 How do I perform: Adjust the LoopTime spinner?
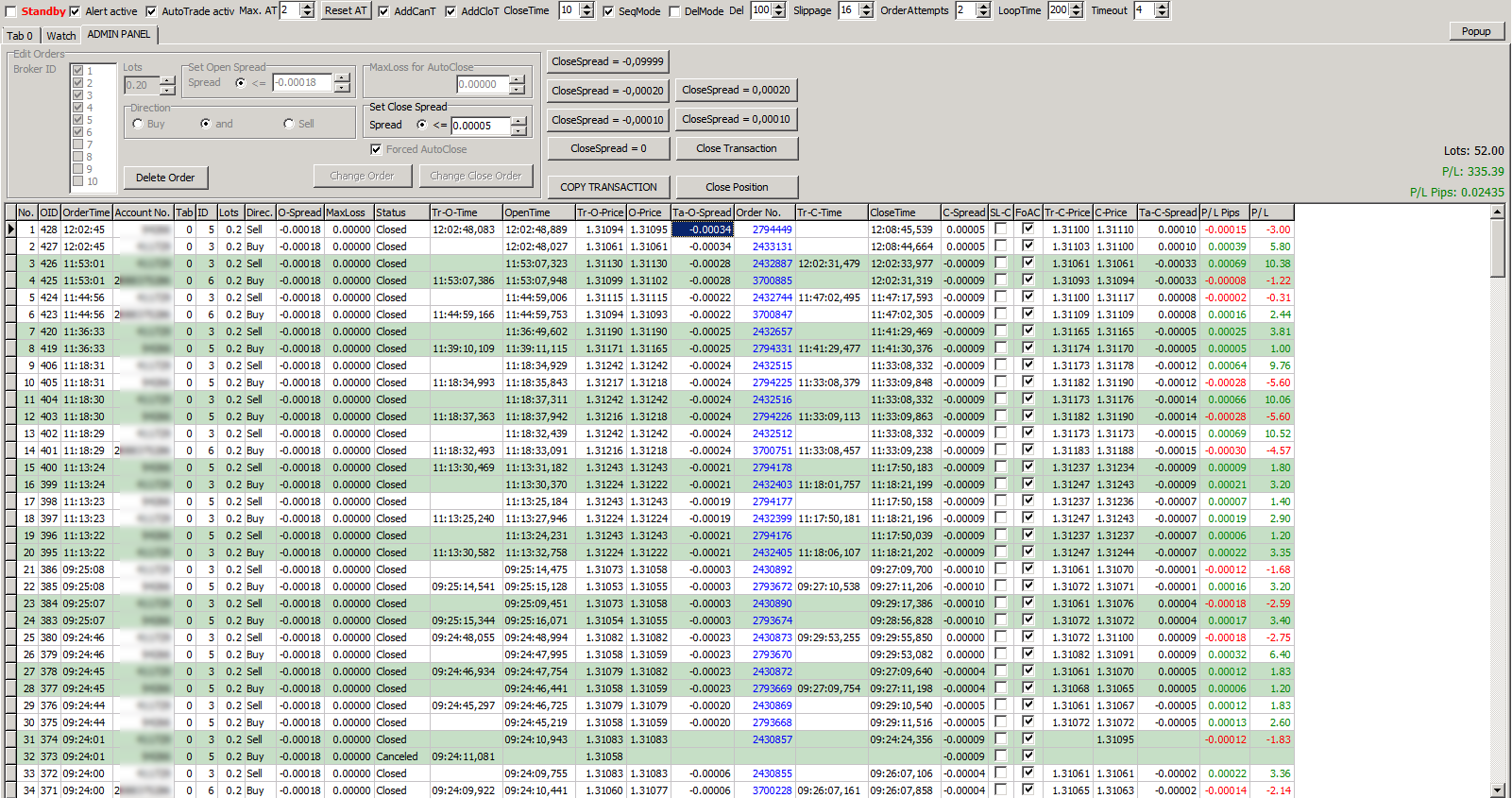pos(1076,10)
